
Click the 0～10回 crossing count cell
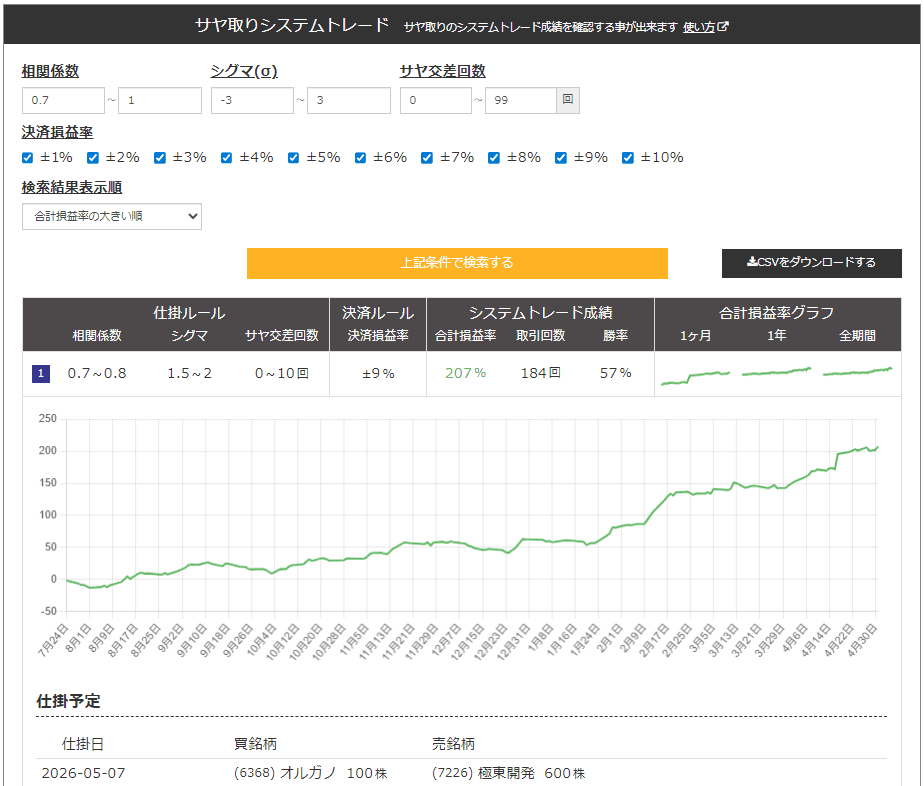point(282,373)
